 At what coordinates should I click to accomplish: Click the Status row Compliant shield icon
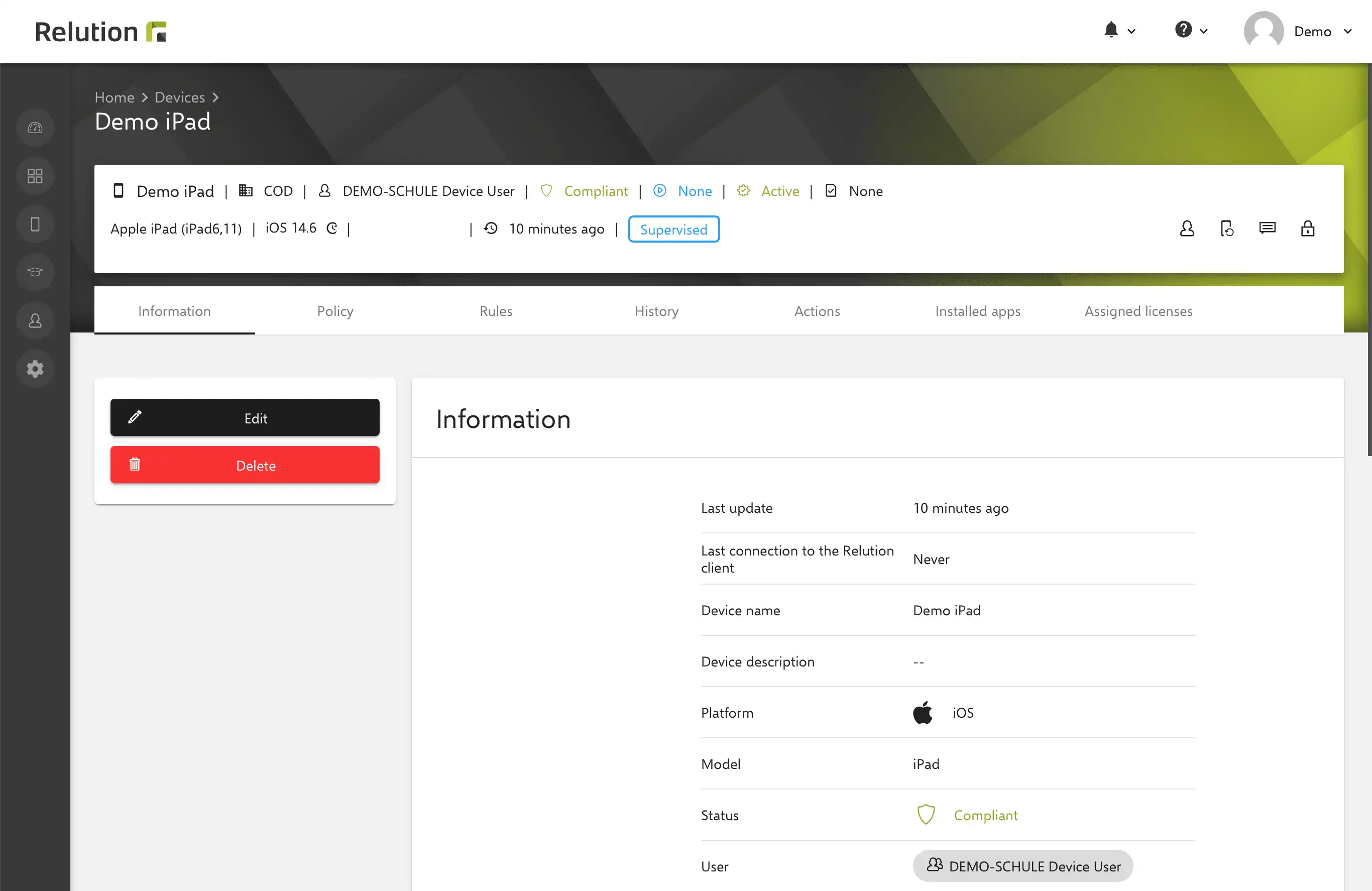click(926, 814)
